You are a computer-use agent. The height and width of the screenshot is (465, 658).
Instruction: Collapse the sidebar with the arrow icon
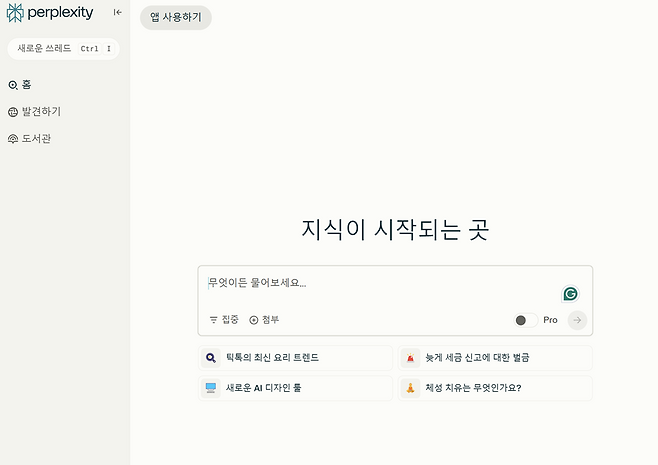pyautogui.click(x=118, y=13)
